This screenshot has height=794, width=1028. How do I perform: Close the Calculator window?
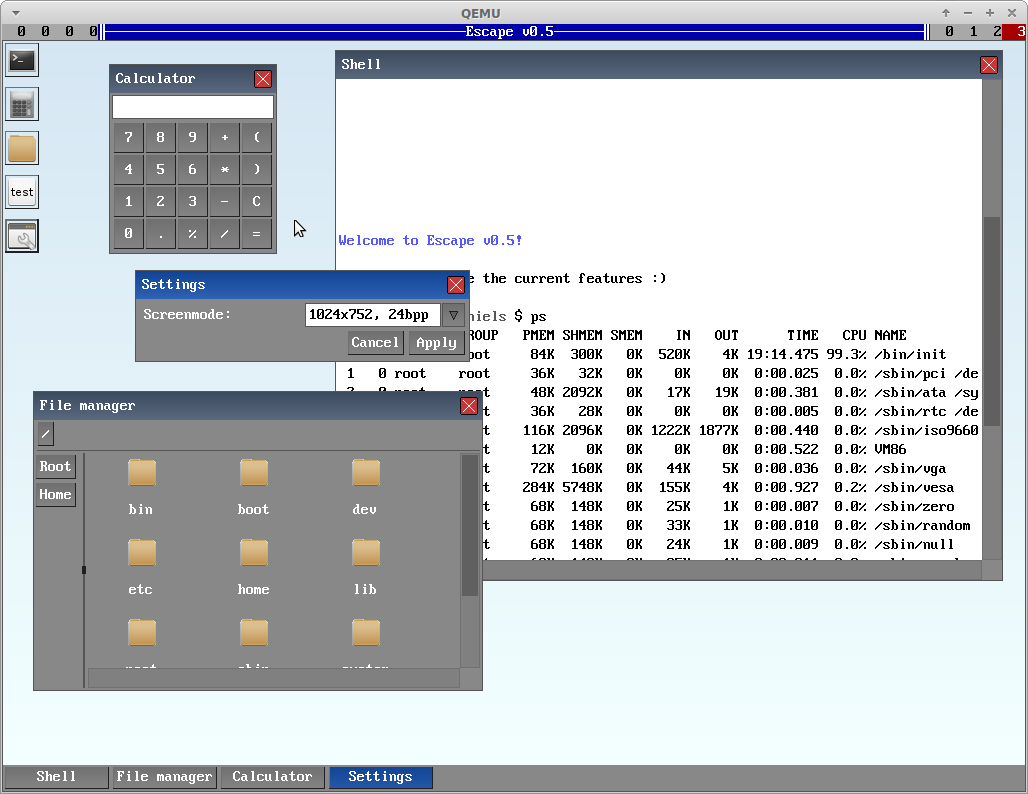pos(263,79)
